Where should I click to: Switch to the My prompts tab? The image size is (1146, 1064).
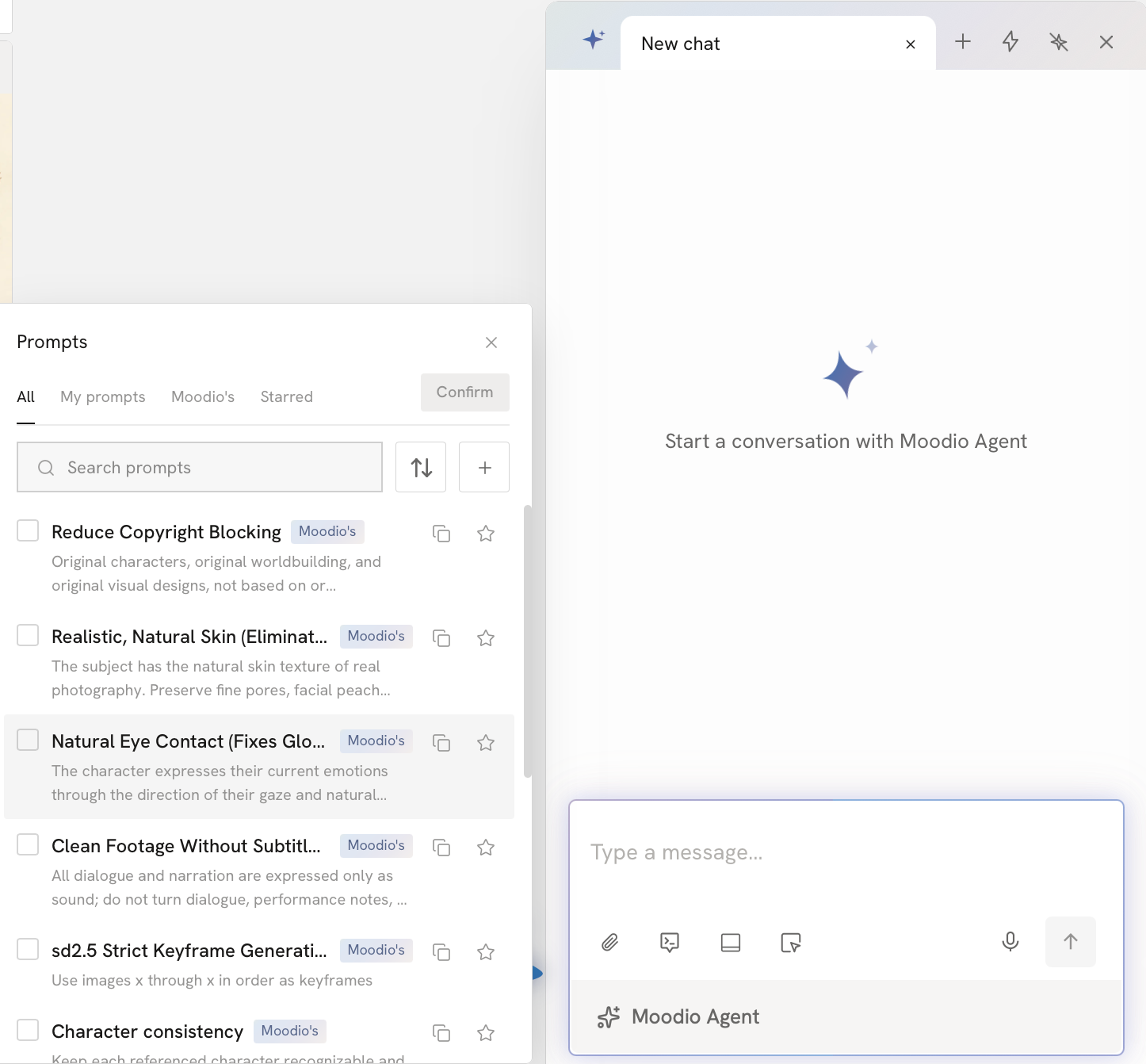[x=103, y=396]
